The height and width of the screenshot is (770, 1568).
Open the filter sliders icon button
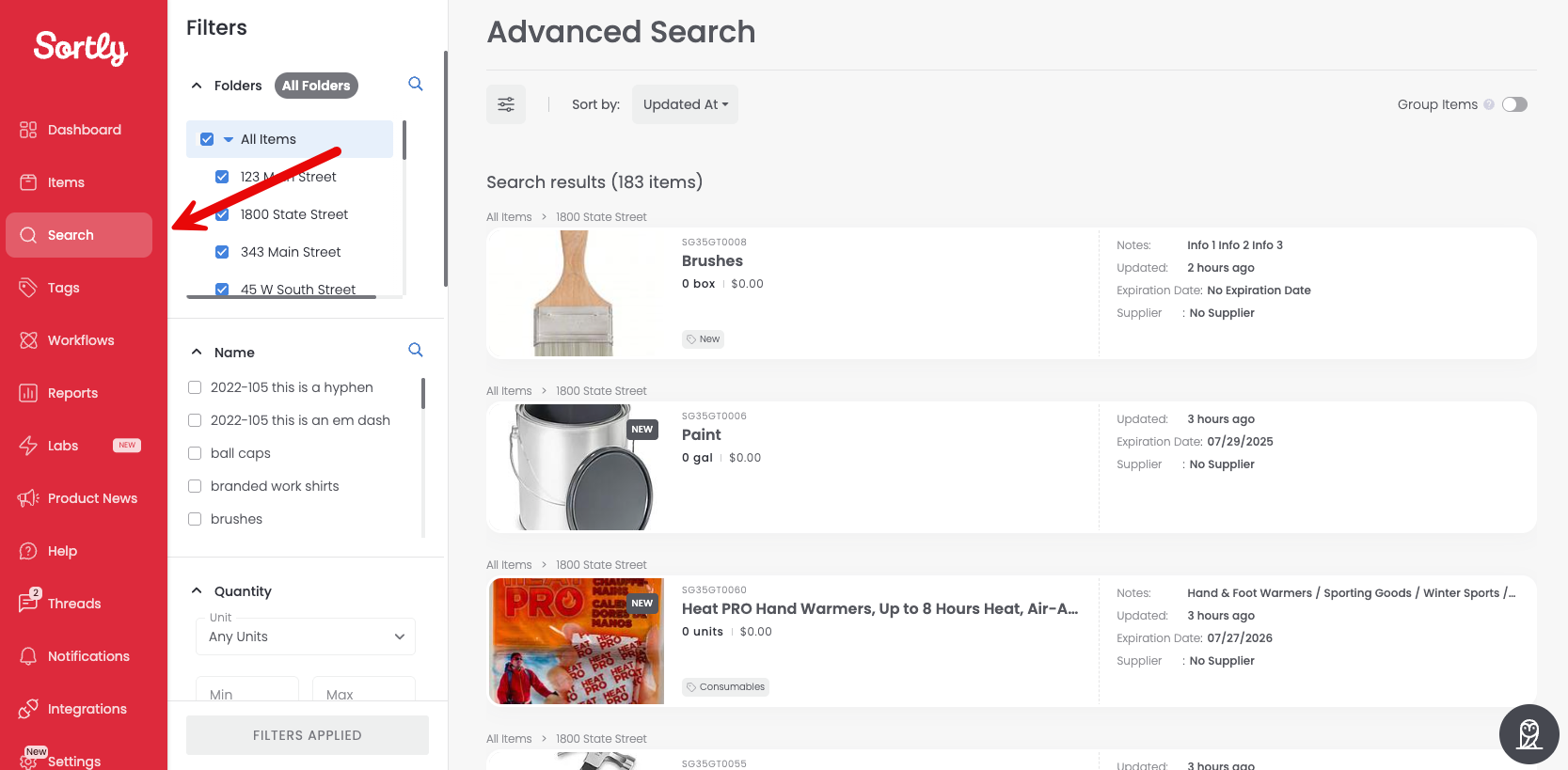click(506, 104)
